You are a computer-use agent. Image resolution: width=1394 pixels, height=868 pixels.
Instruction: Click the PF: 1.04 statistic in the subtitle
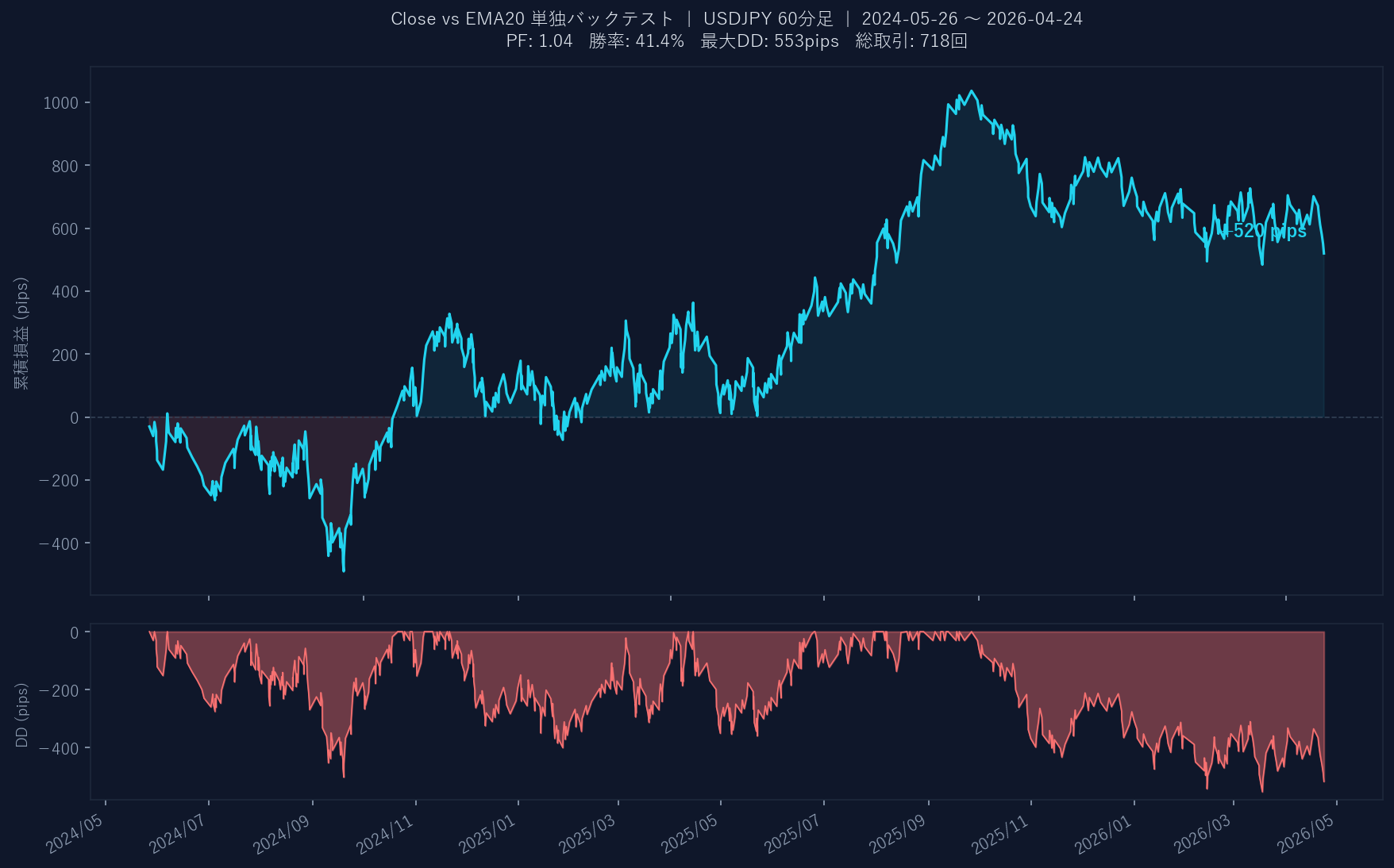[539, 41]
